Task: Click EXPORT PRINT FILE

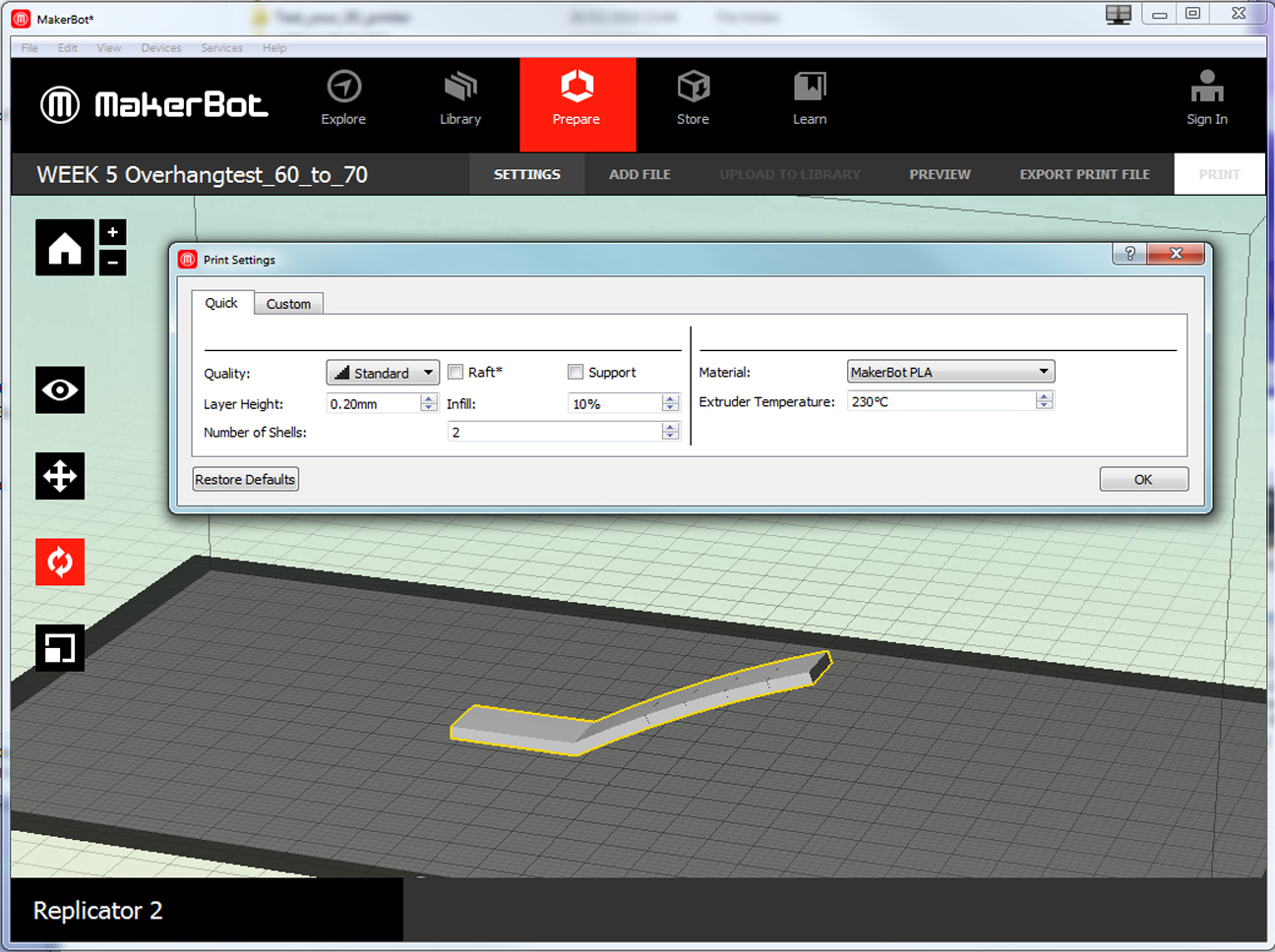Action: click(x=1084, y=174)
